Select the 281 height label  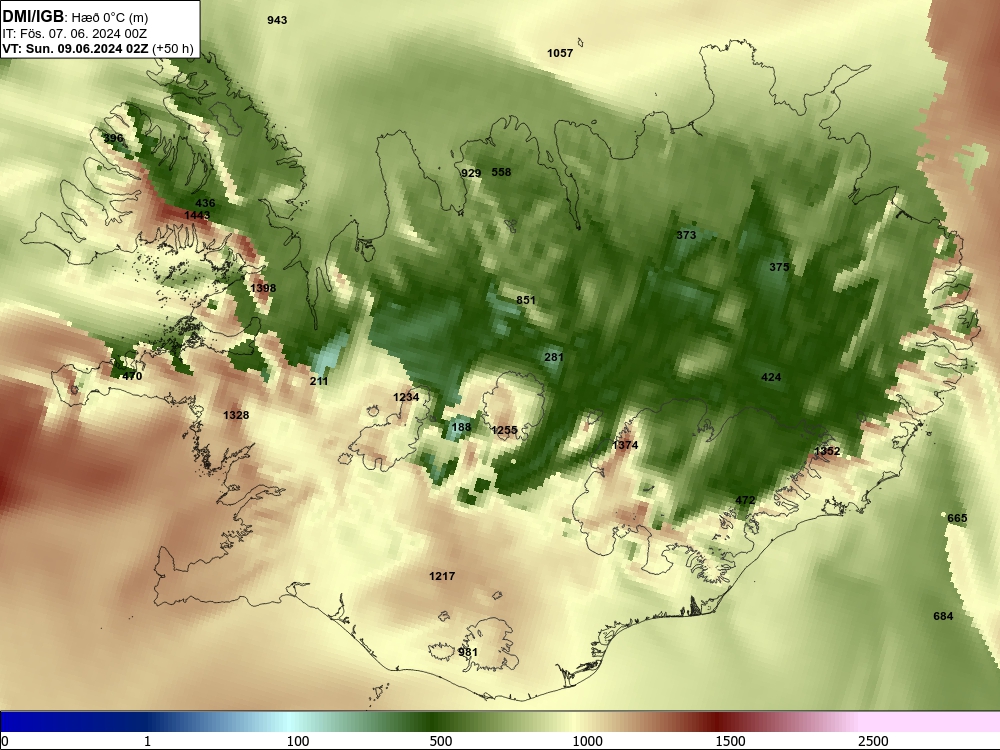[x=554, y=357]
